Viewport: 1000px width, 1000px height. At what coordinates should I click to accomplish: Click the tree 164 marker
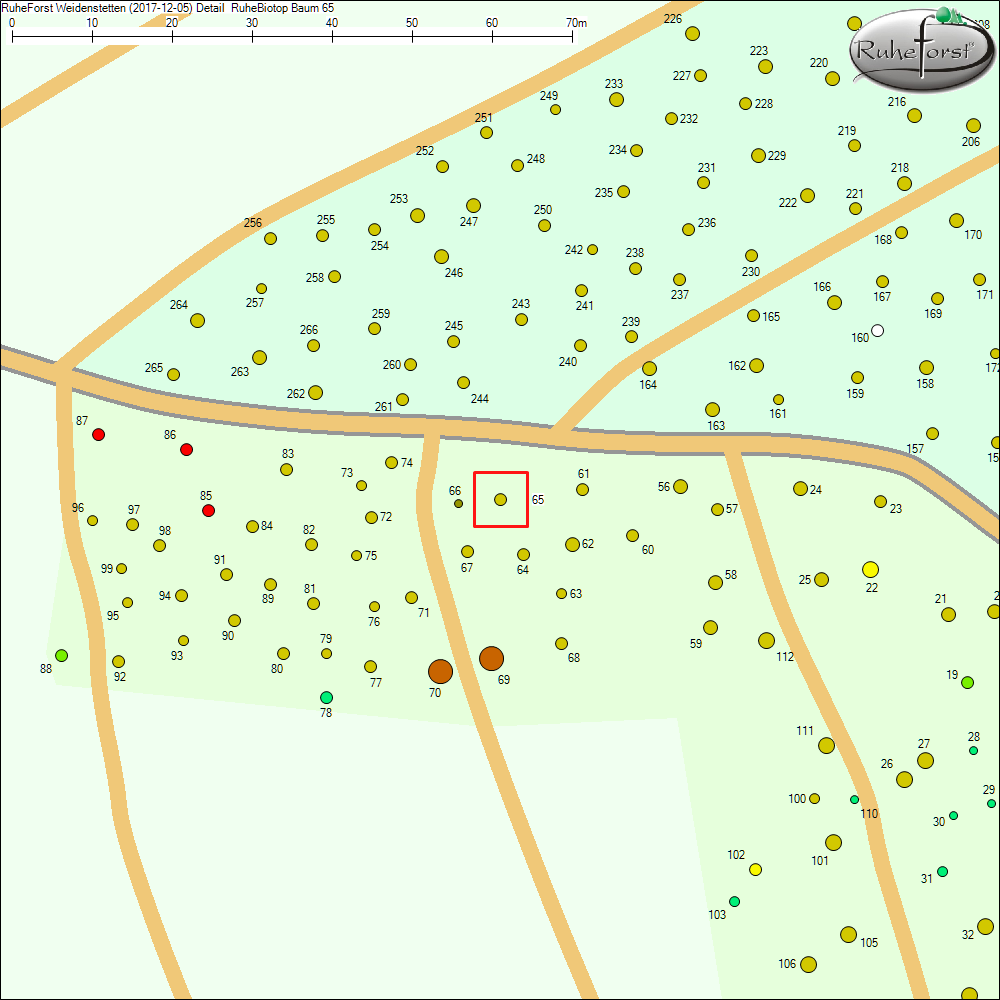pyautogui.click(x=649, y=368)
